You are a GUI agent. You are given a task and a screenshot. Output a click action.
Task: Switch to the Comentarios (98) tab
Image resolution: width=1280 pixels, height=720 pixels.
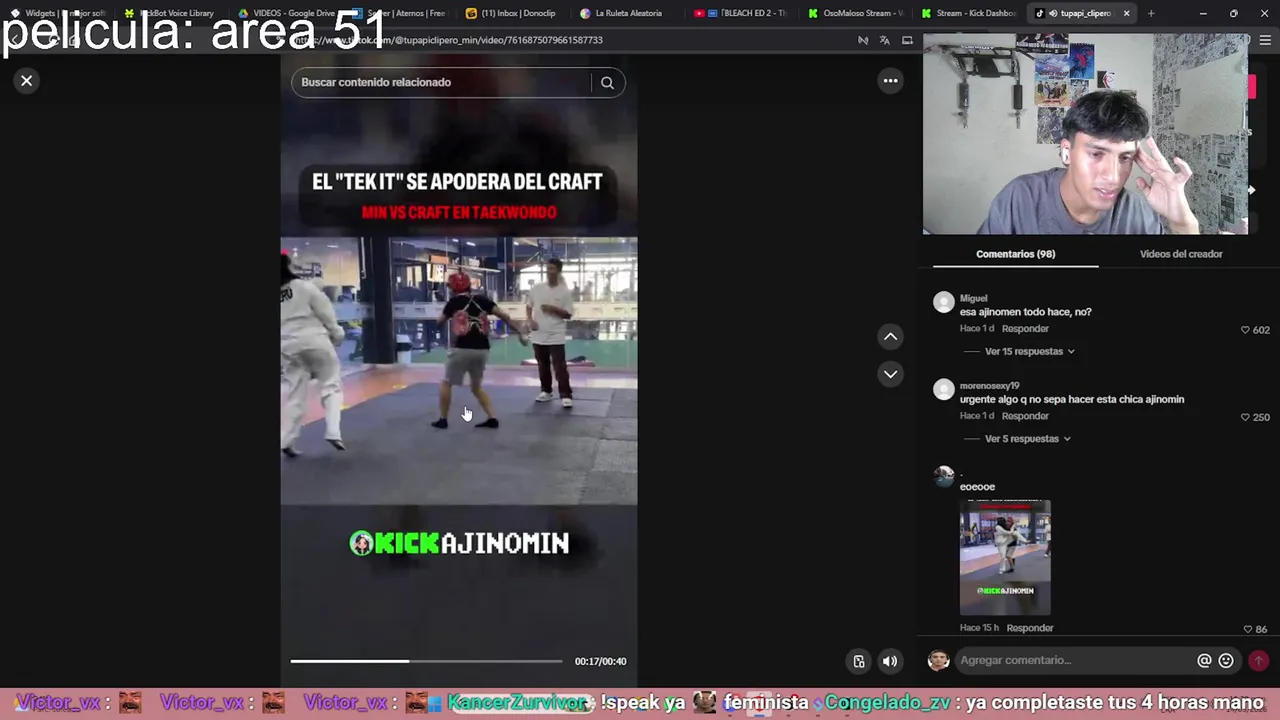1015,254
